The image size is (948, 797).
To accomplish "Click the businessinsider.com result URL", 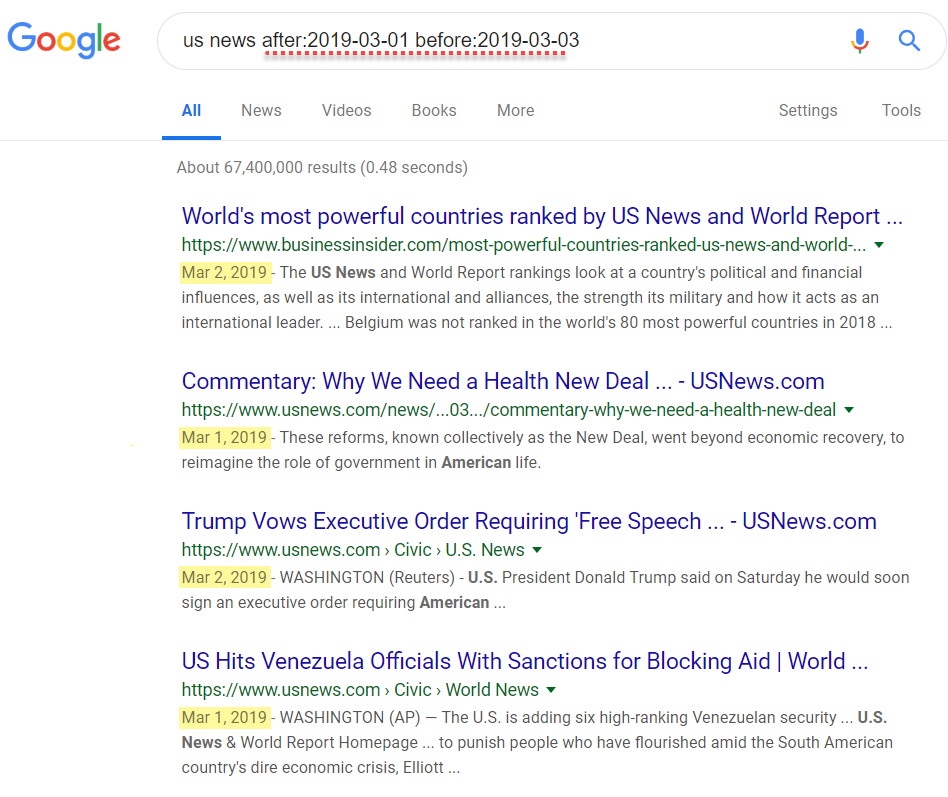I will pyautogui.click(x=524, y=245).
